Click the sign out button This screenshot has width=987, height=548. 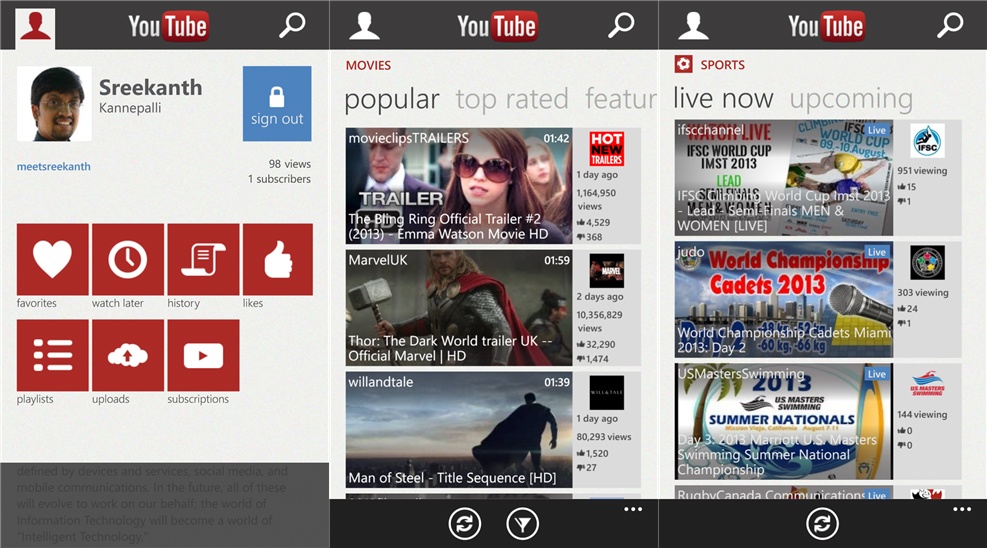(277, 104)
